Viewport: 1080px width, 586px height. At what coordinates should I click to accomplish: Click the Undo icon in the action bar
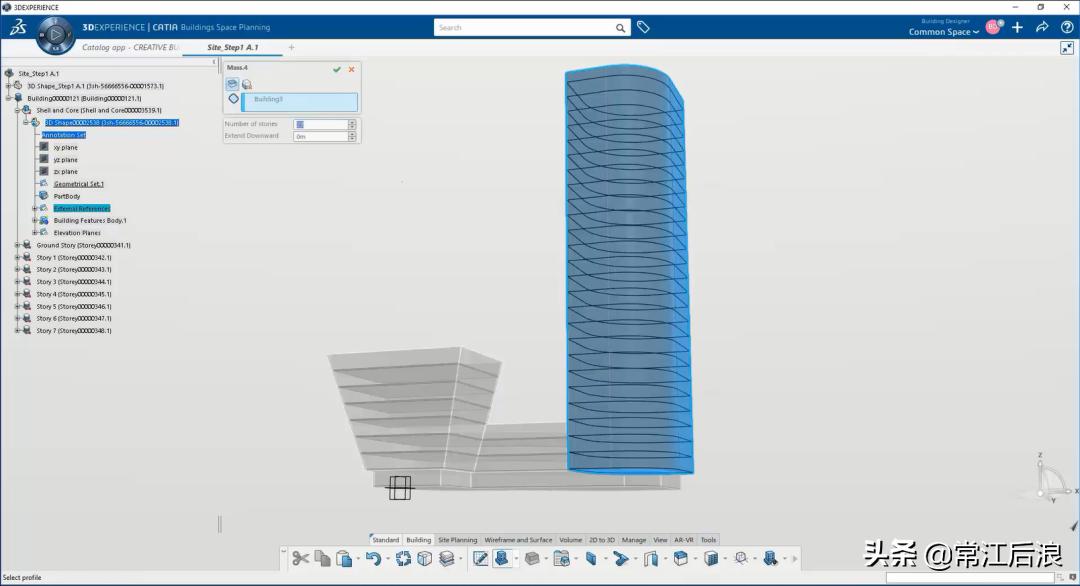click(x=376, y=558)
